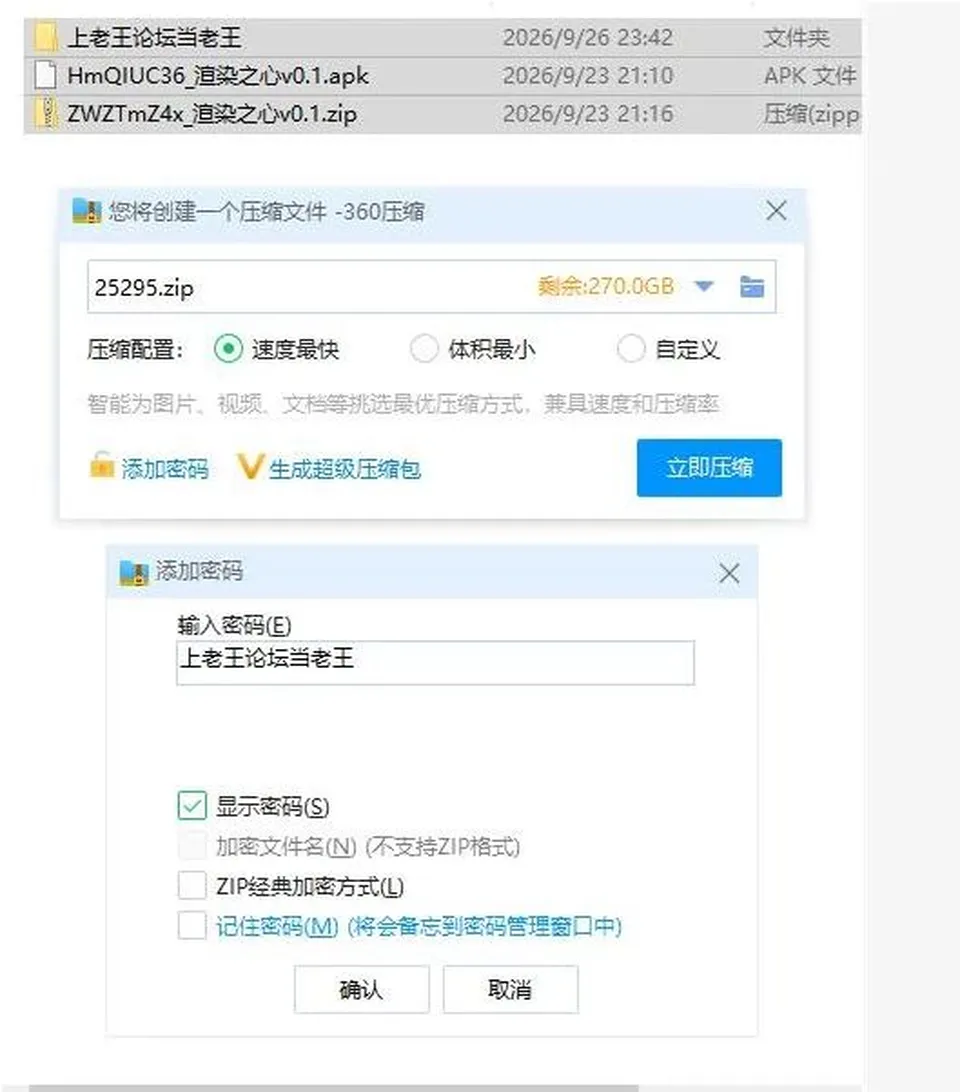960x1092 pixels.
Task: Select the folder row 上老王论坛当老王
Action: point(442,38)
